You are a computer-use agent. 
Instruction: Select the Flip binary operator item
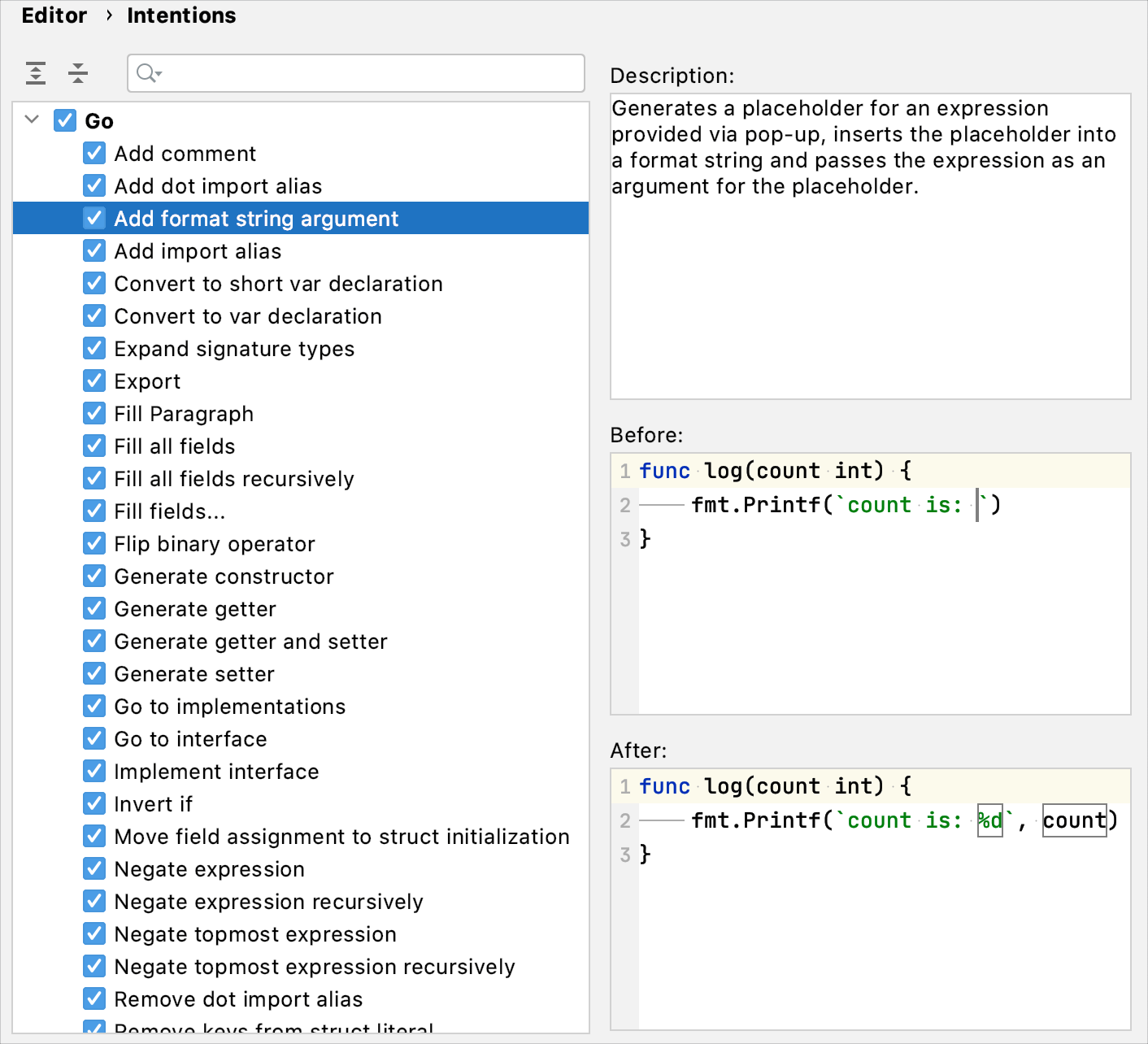coord(215,544)
